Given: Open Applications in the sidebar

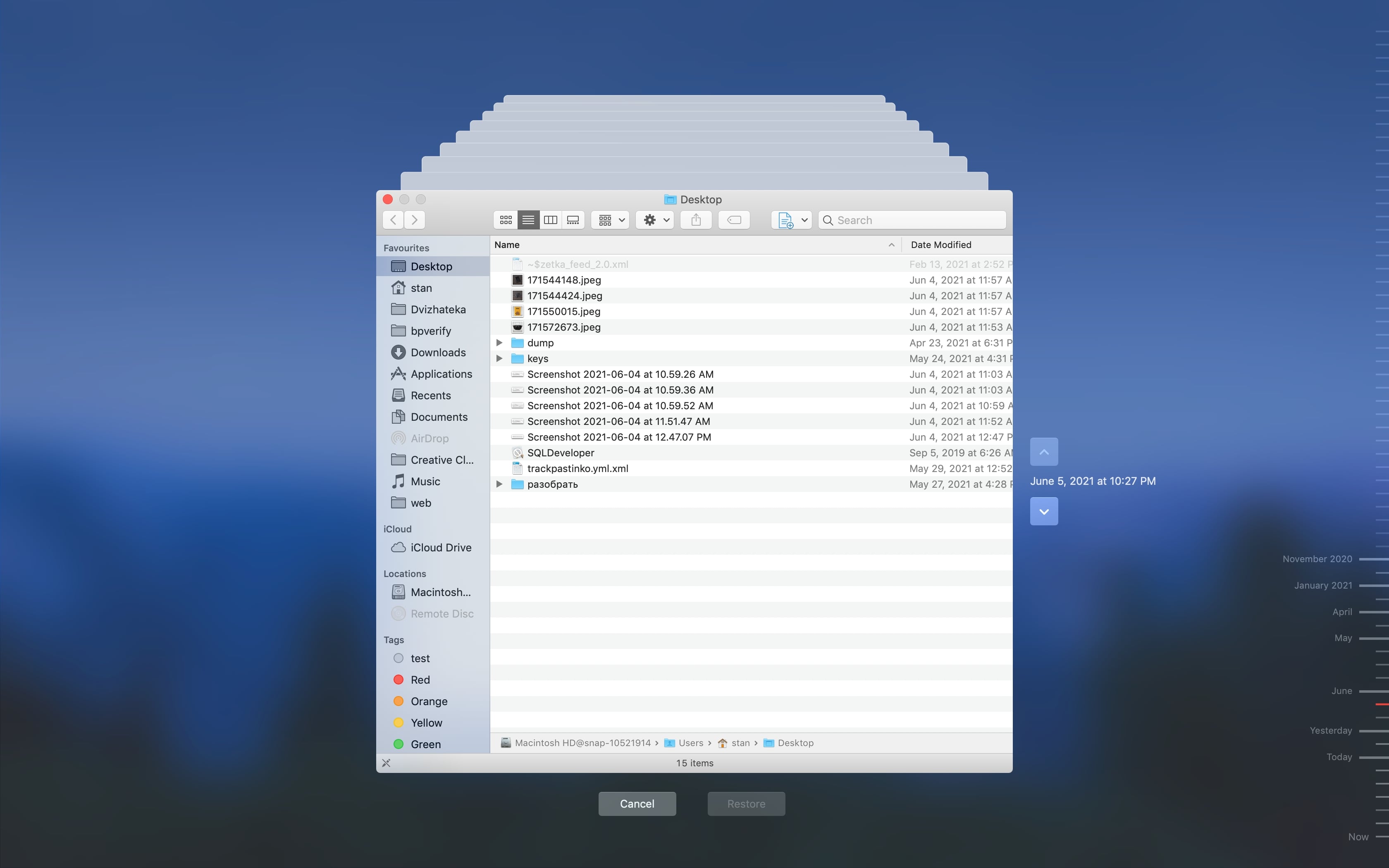Looking at the screenshot, I should (x=433, y=374).
